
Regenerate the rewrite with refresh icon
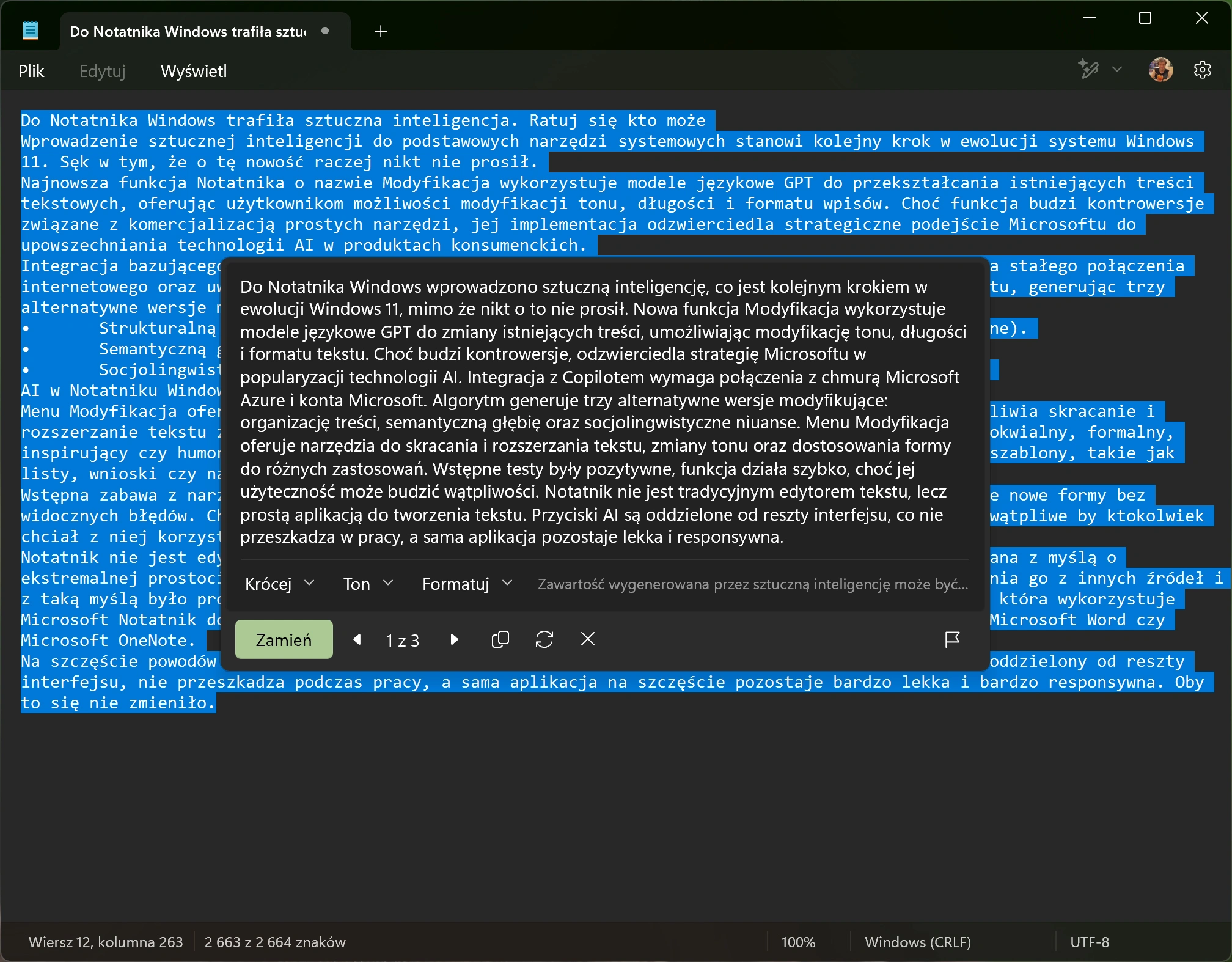tap(544, 639)
